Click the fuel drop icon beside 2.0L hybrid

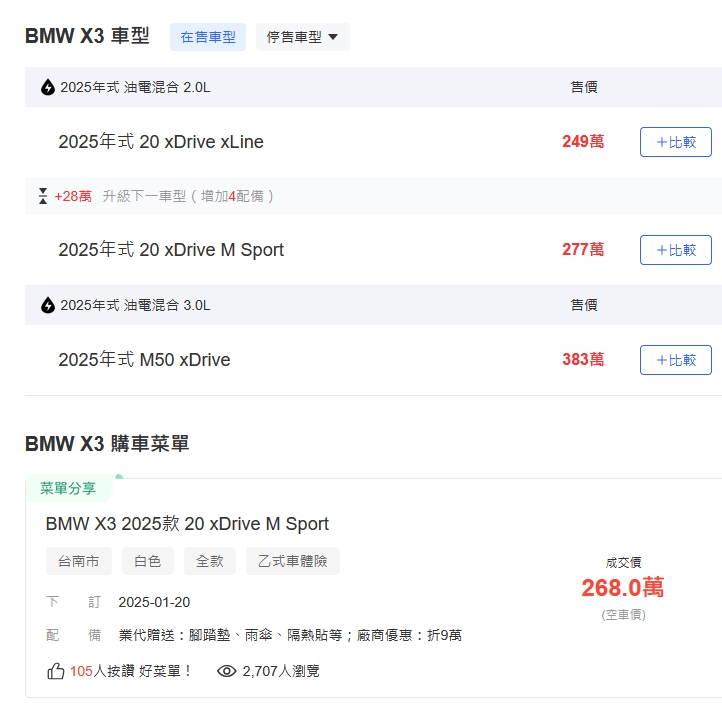point(48,87)
